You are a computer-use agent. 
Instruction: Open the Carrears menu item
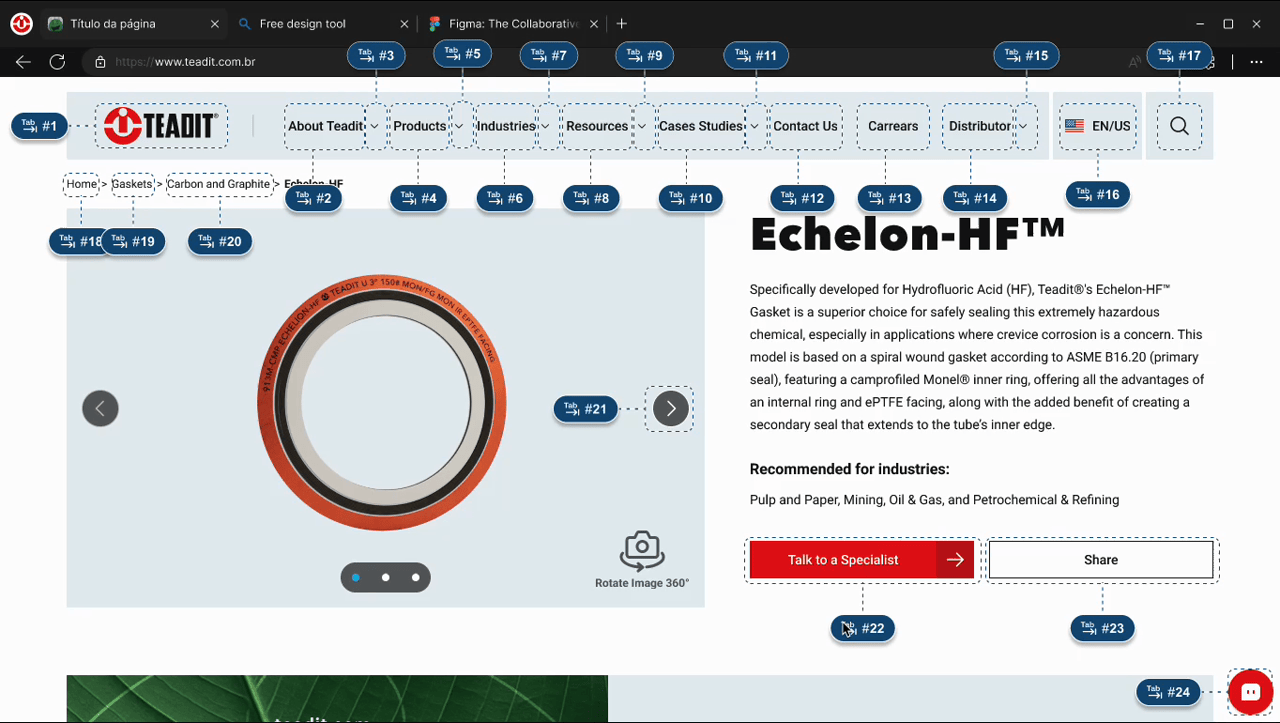tap(893, 126)
